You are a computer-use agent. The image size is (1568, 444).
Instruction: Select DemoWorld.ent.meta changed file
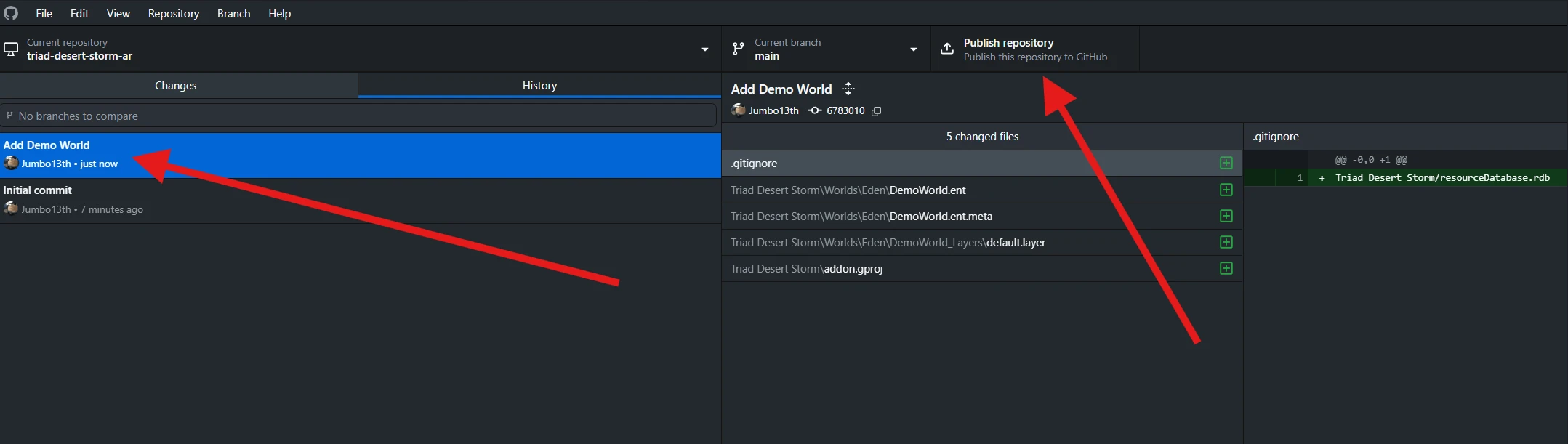click(982, 216)
